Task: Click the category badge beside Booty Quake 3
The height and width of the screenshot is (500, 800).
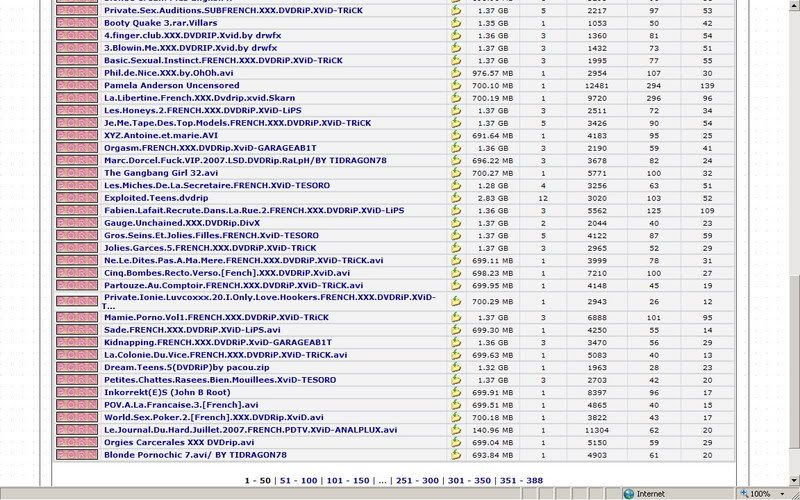Action: [x=77, y=23]
